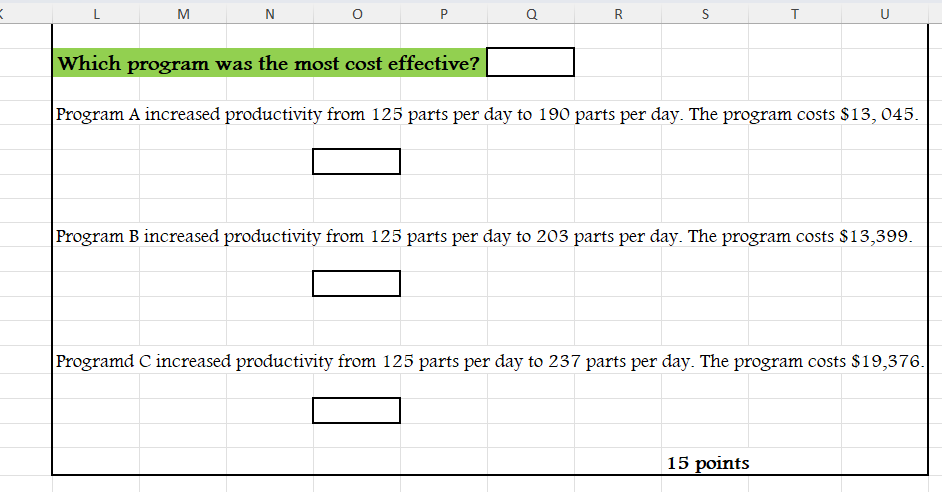Click the answer box under Programd C
This screenshot has width=942, height=492.
tap(356, 410)
